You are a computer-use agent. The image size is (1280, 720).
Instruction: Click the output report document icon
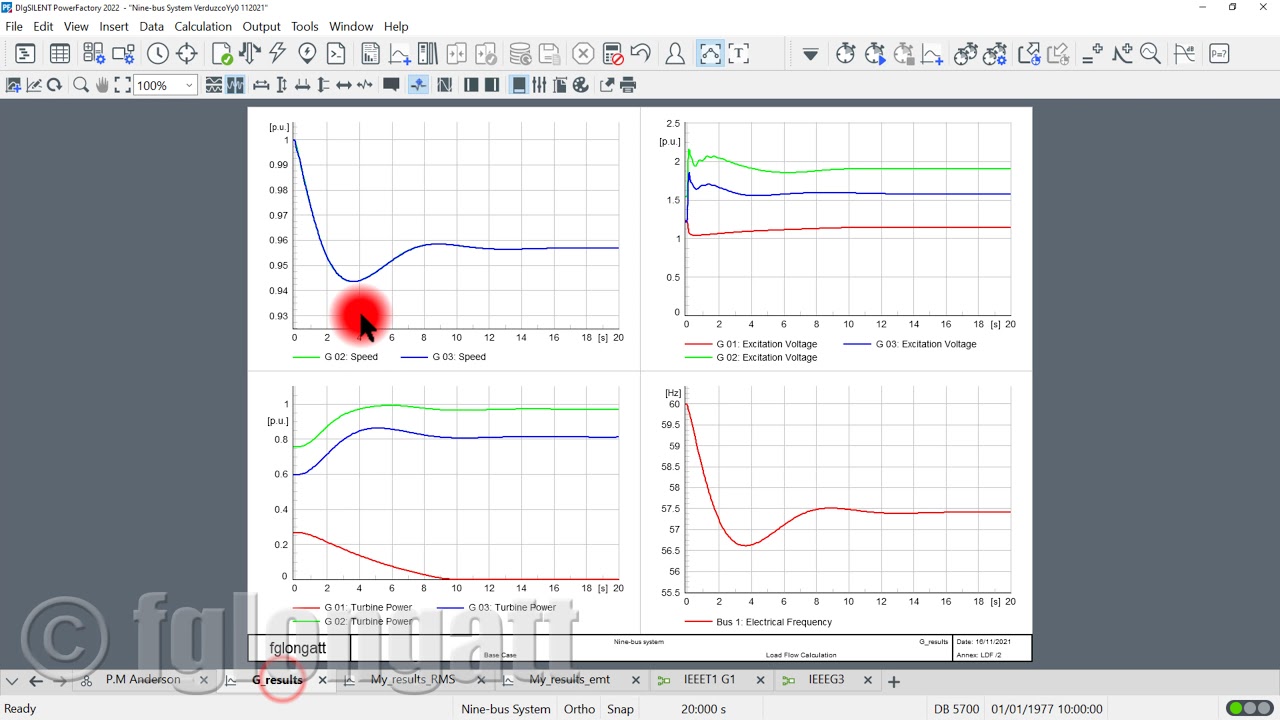pos(370,54)
